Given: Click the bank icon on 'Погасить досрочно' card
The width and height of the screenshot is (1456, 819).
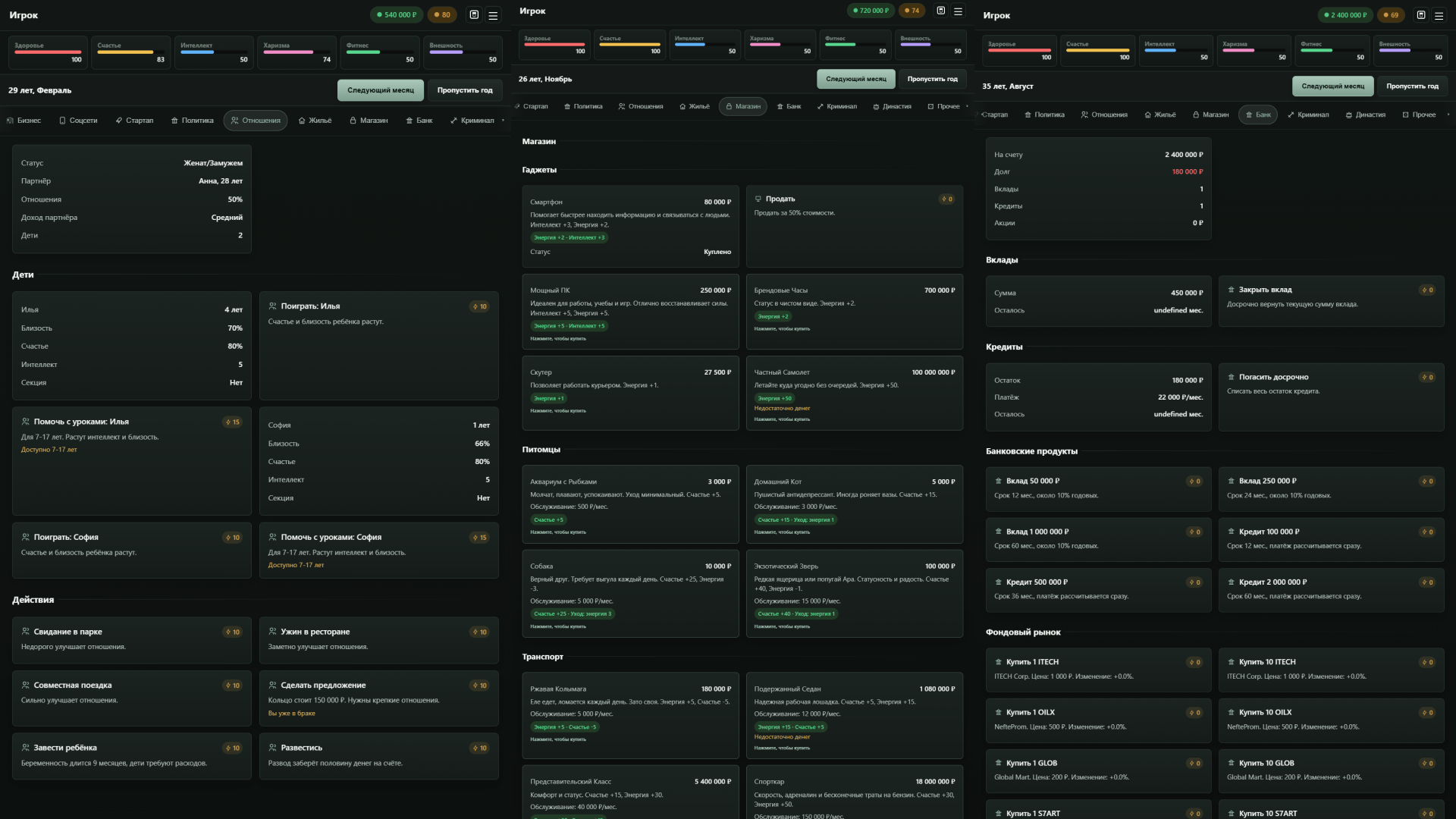Looking at the screenshot, I should click(1231, 377).
